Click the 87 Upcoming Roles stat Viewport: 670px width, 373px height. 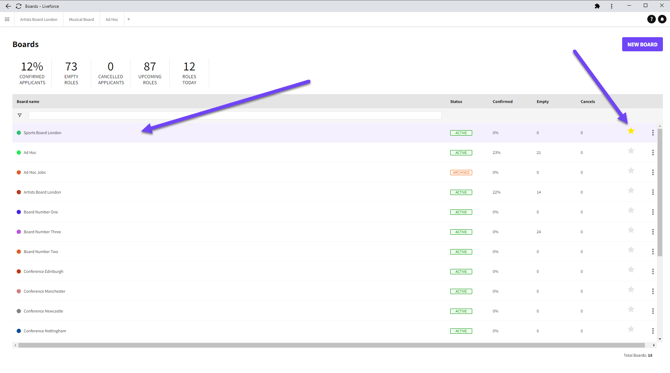pos(150,73)
